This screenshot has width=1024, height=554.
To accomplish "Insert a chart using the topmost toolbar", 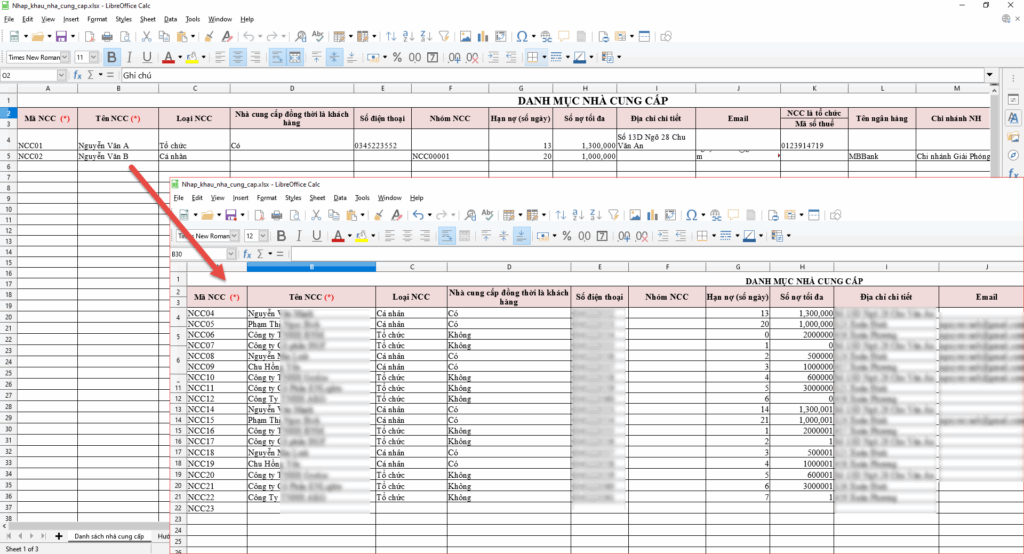I will (482, 37).
